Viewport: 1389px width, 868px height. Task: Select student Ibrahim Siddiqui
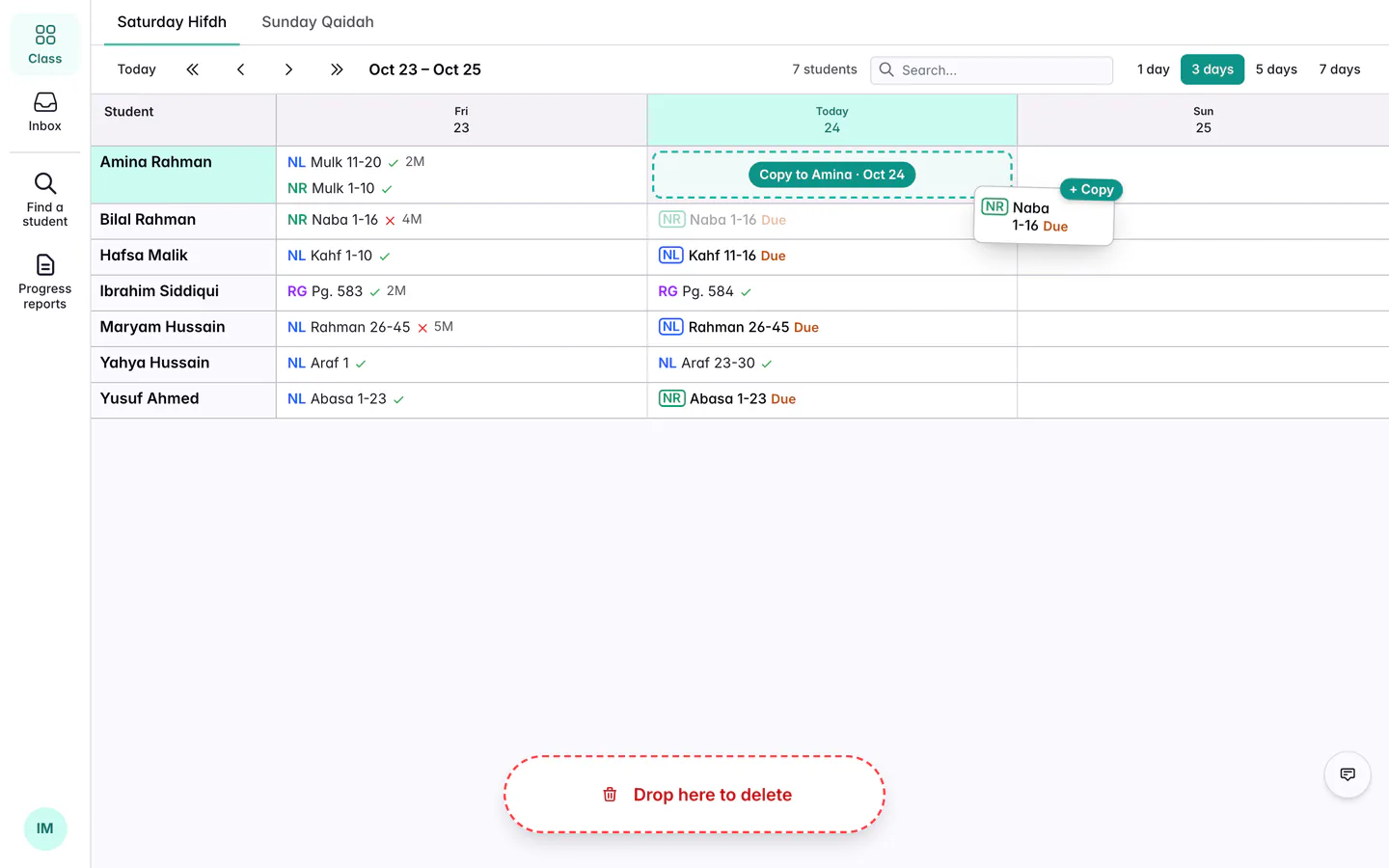pyautogui.click(x=159, y=291)
